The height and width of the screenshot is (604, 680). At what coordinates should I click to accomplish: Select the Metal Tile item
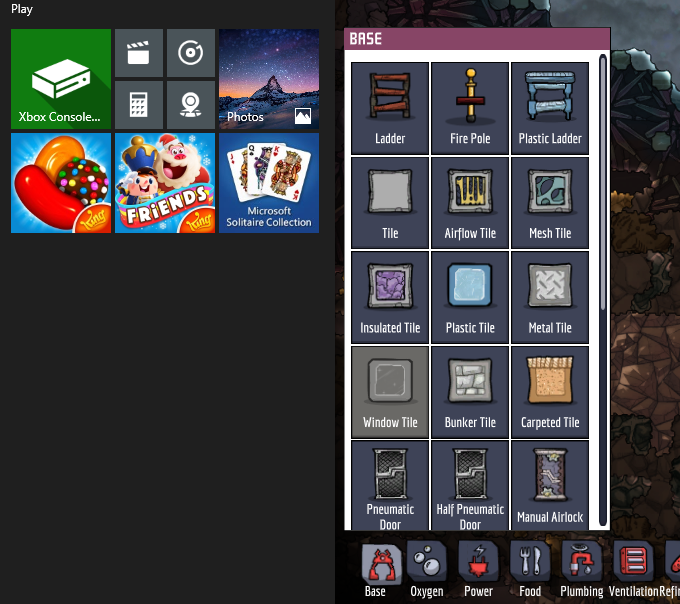pos(550,297)
